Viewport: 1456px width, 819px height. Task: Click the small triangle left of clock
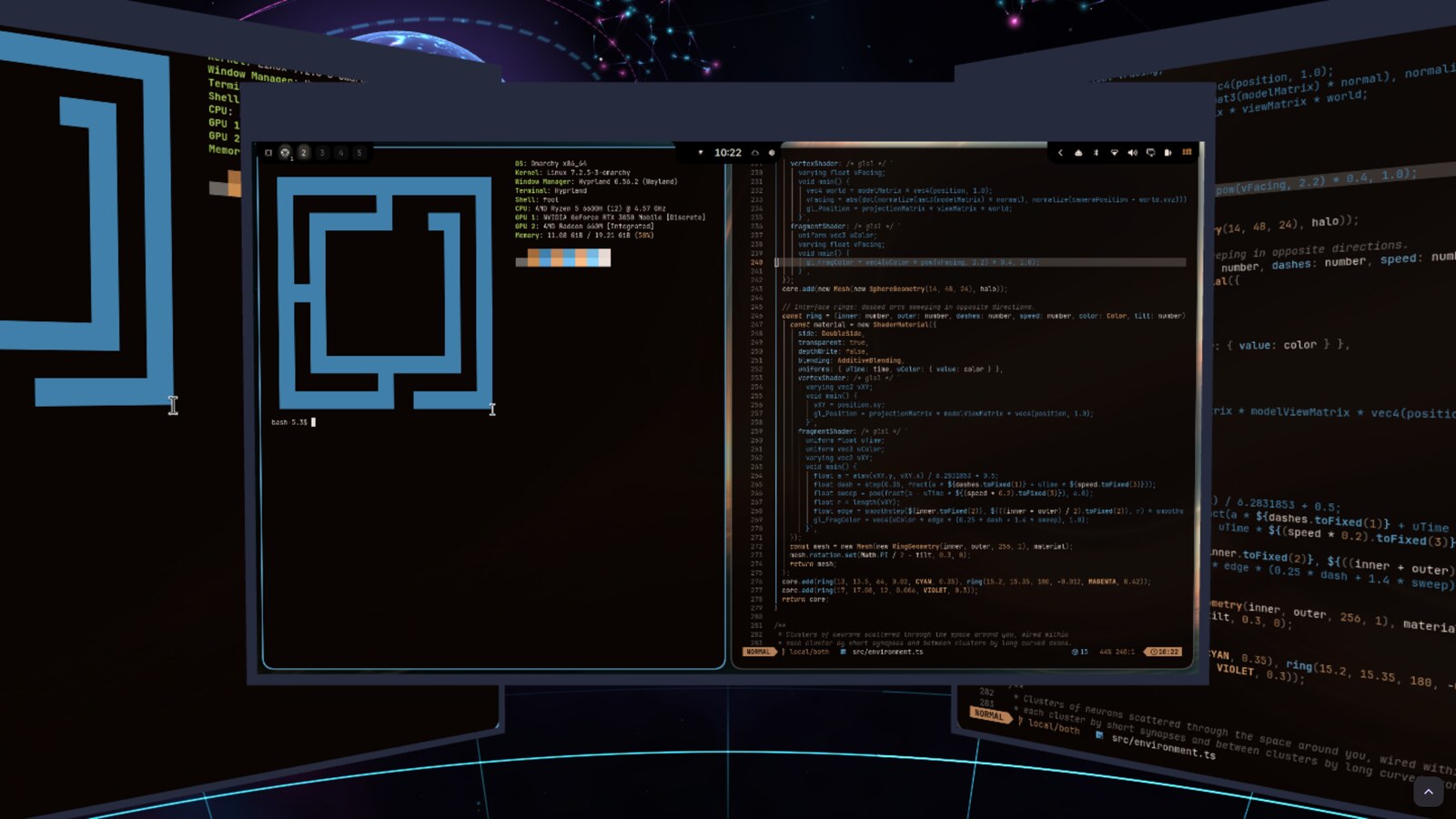point(700,152)
